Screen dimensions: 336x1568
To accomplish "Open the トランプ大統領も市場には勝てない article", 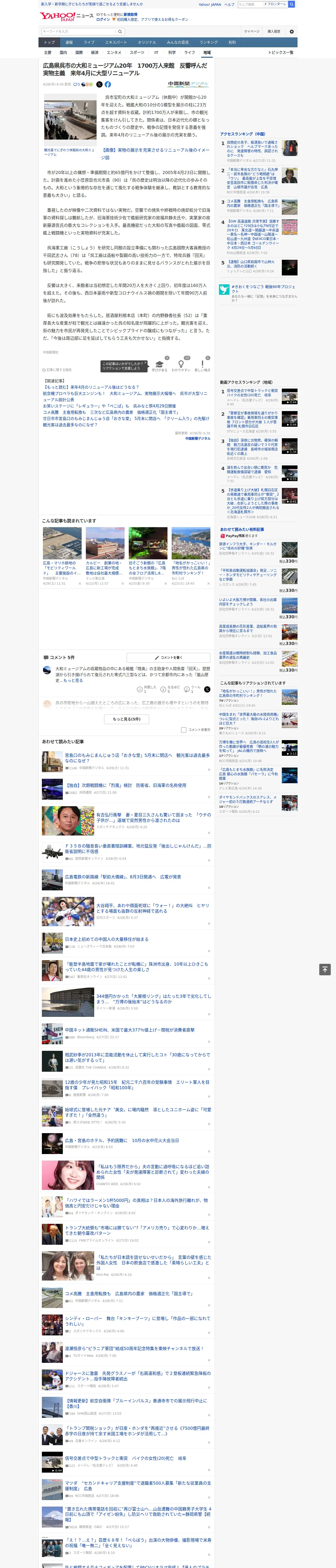I will click(x=137, y=1231).
